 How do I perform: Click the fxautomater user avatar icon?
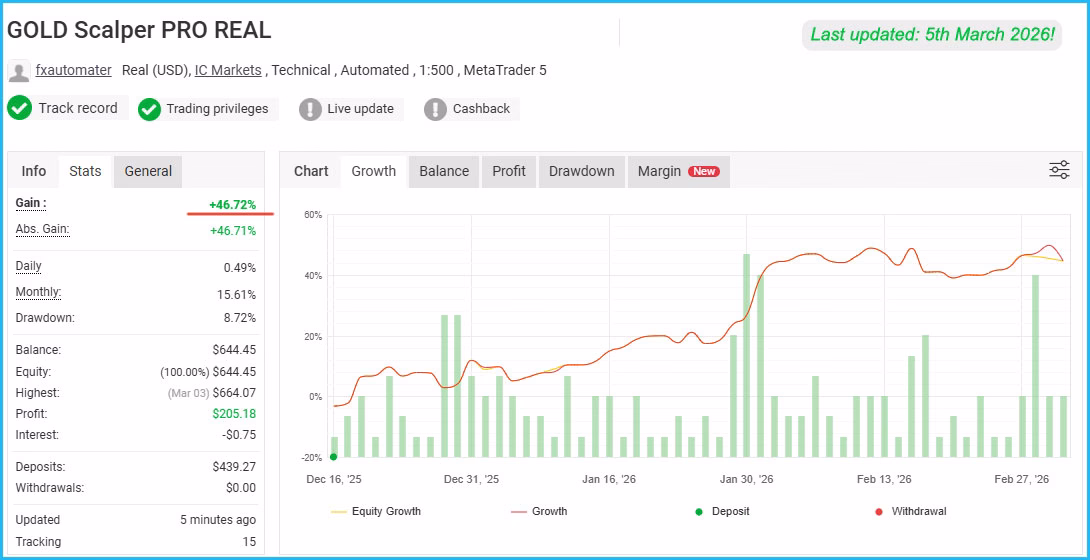19,71
